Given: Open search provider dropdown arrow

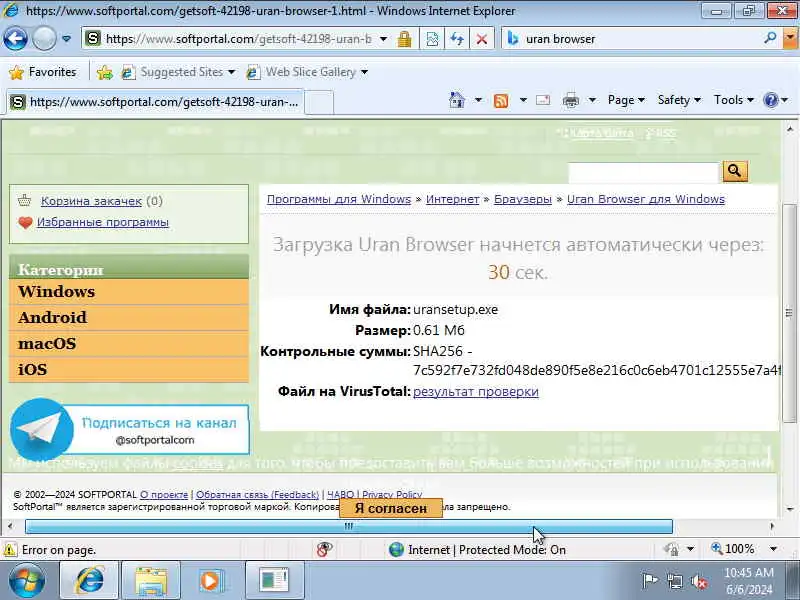Looking at the screenshot, I should [791, 38].
